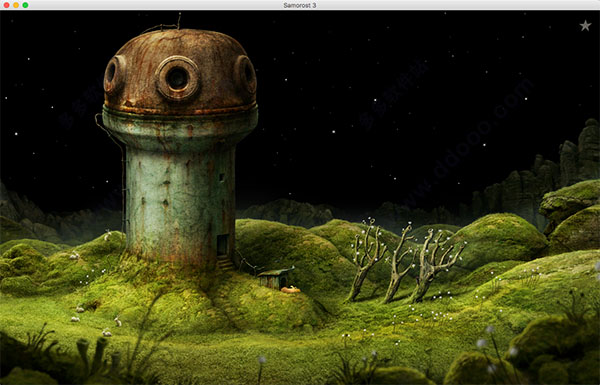Click the yellow minimize window button
Image resolution: width=600 pixels, height=385 pixels.
[x=16, y=5]
